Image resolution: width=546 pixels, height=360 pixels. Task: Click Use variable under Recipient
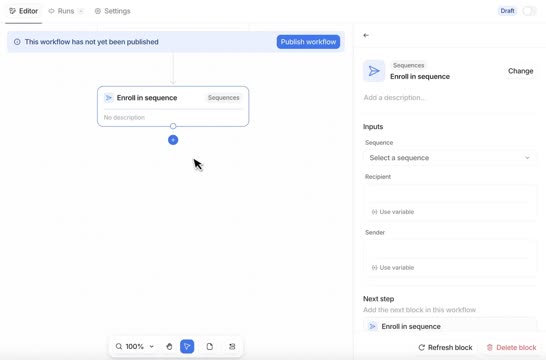[393, 212]
